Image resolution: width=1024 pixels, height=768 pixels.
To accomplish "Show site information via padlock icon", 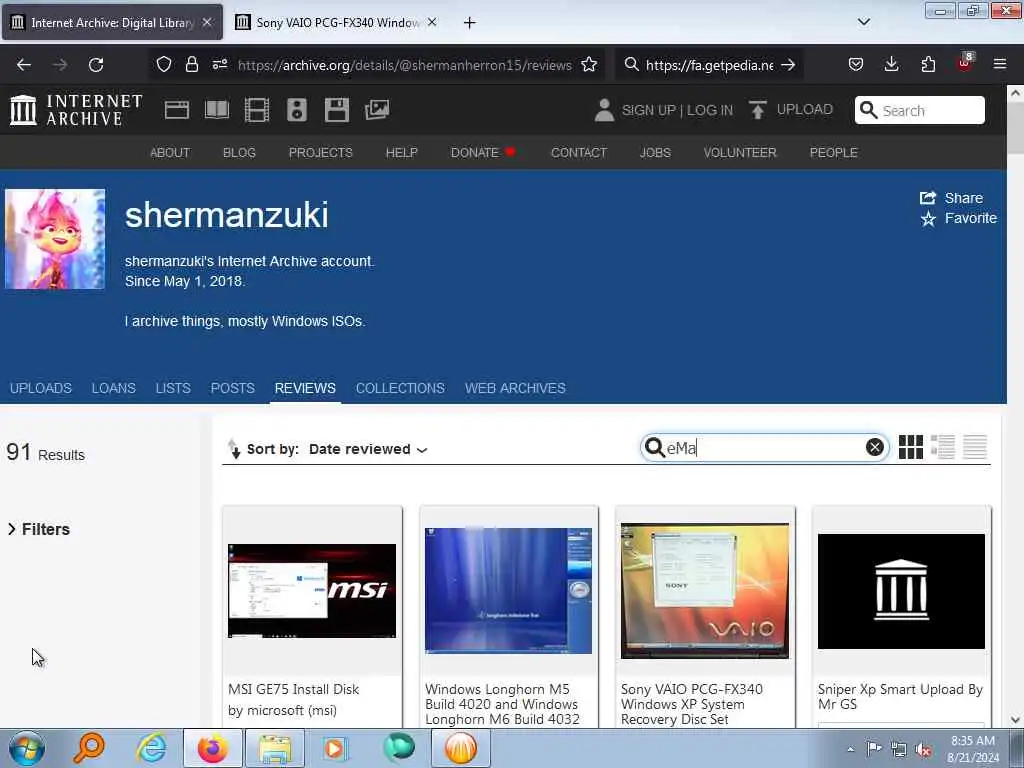I will click(x=191, y=65).
